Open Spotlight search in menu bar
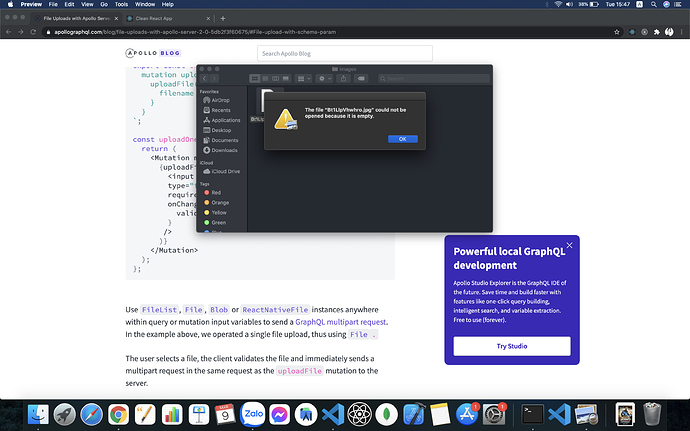The image size is (690, 431). click(x=653, y=4)
